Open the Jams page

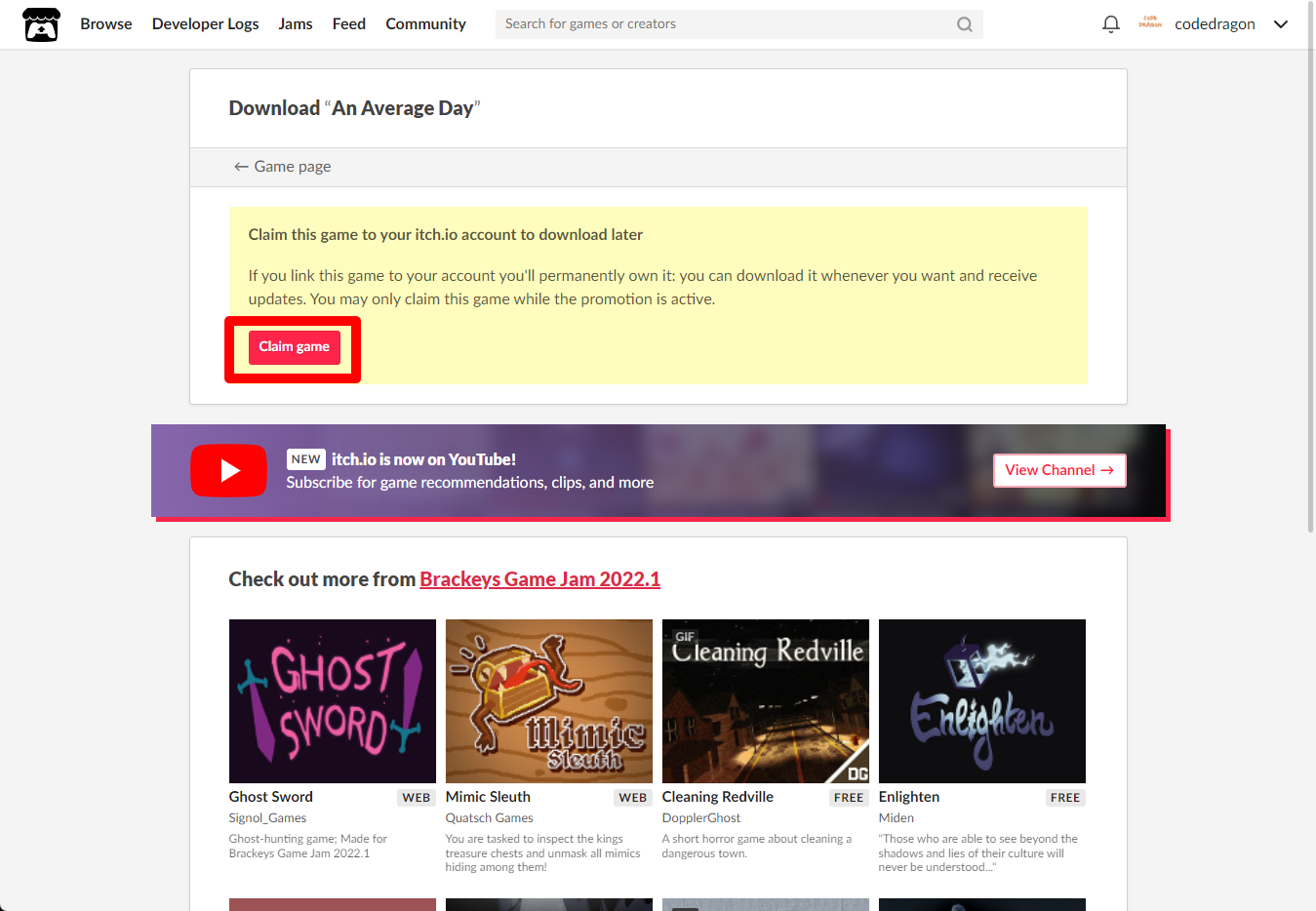click(x=296, y=24)
